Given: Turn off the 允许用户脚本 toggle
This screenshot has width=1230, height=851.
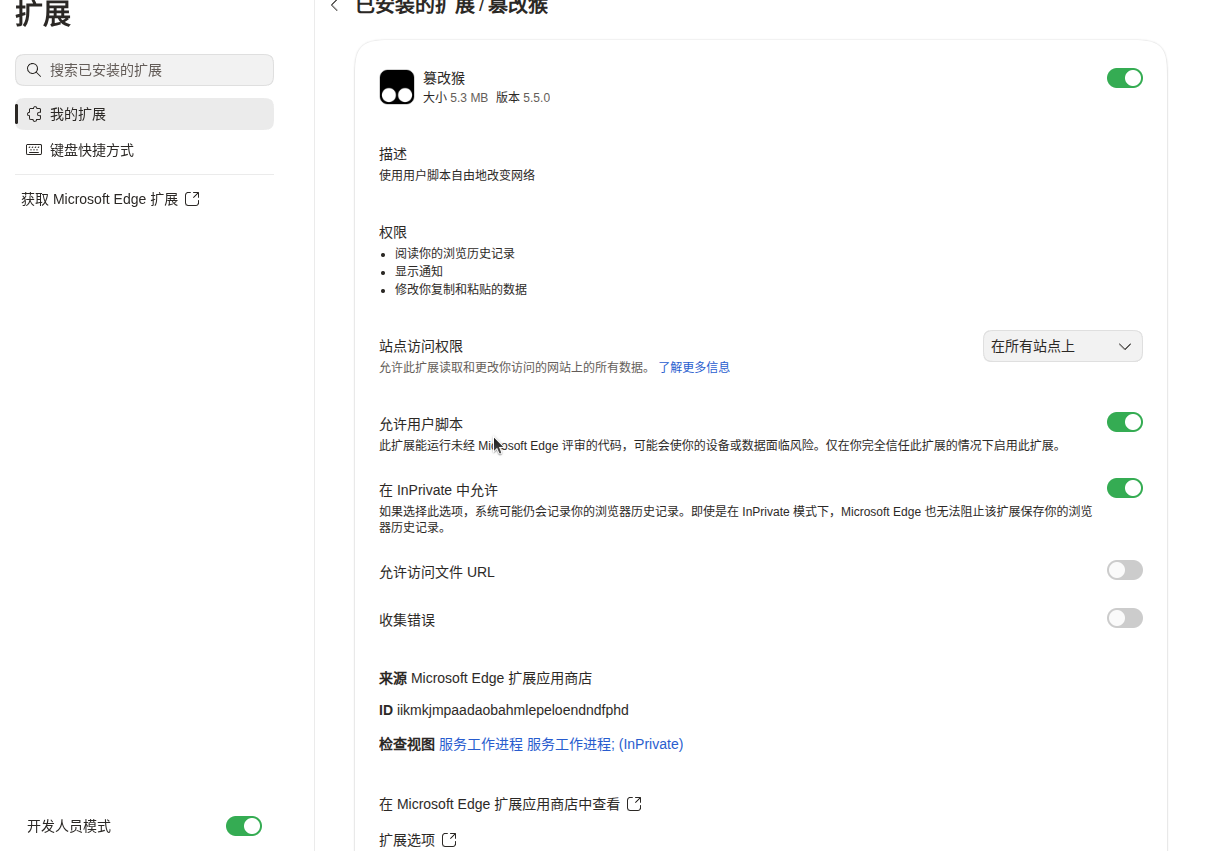Looking at the screenshot, I should 1125,422.
